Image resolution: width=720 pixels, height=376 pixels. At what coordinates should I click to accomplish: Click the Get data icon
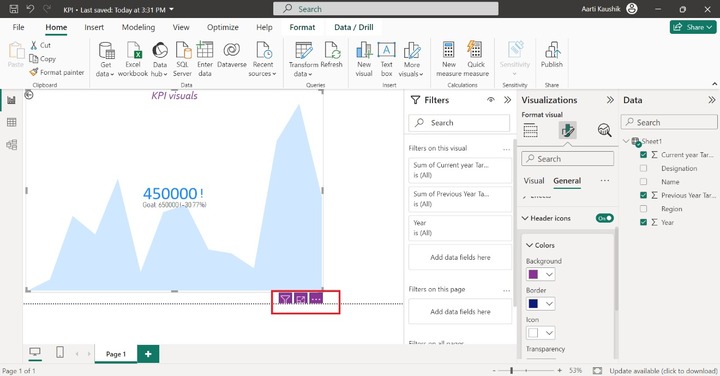[106, 50]
